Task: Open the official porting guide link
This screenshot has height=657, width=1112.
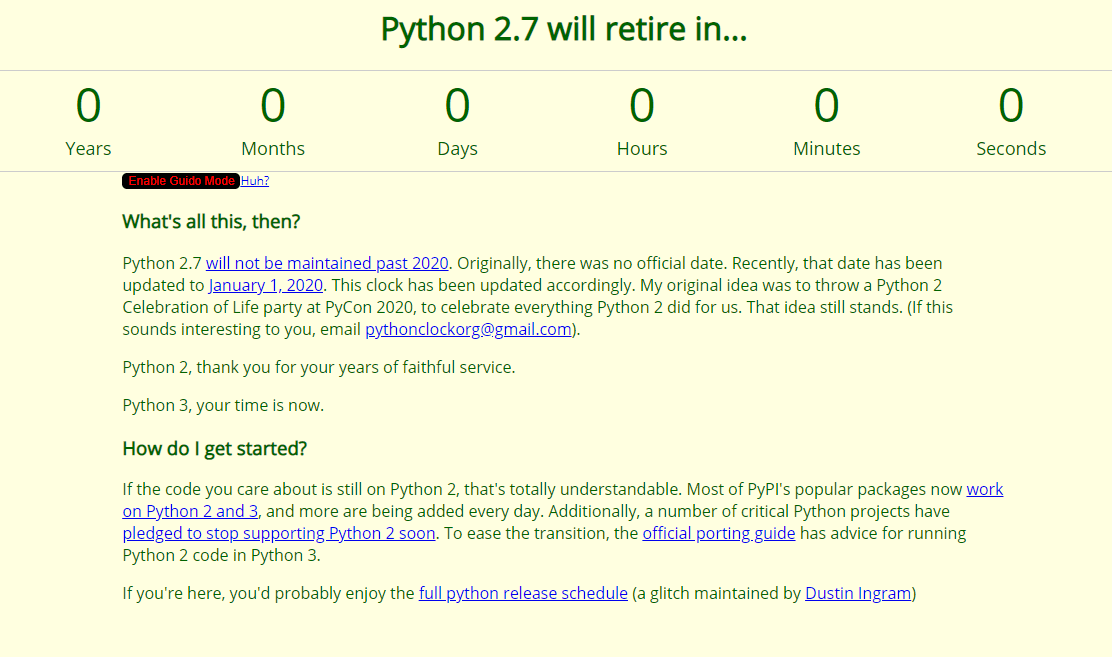Action: pos(718,533)
